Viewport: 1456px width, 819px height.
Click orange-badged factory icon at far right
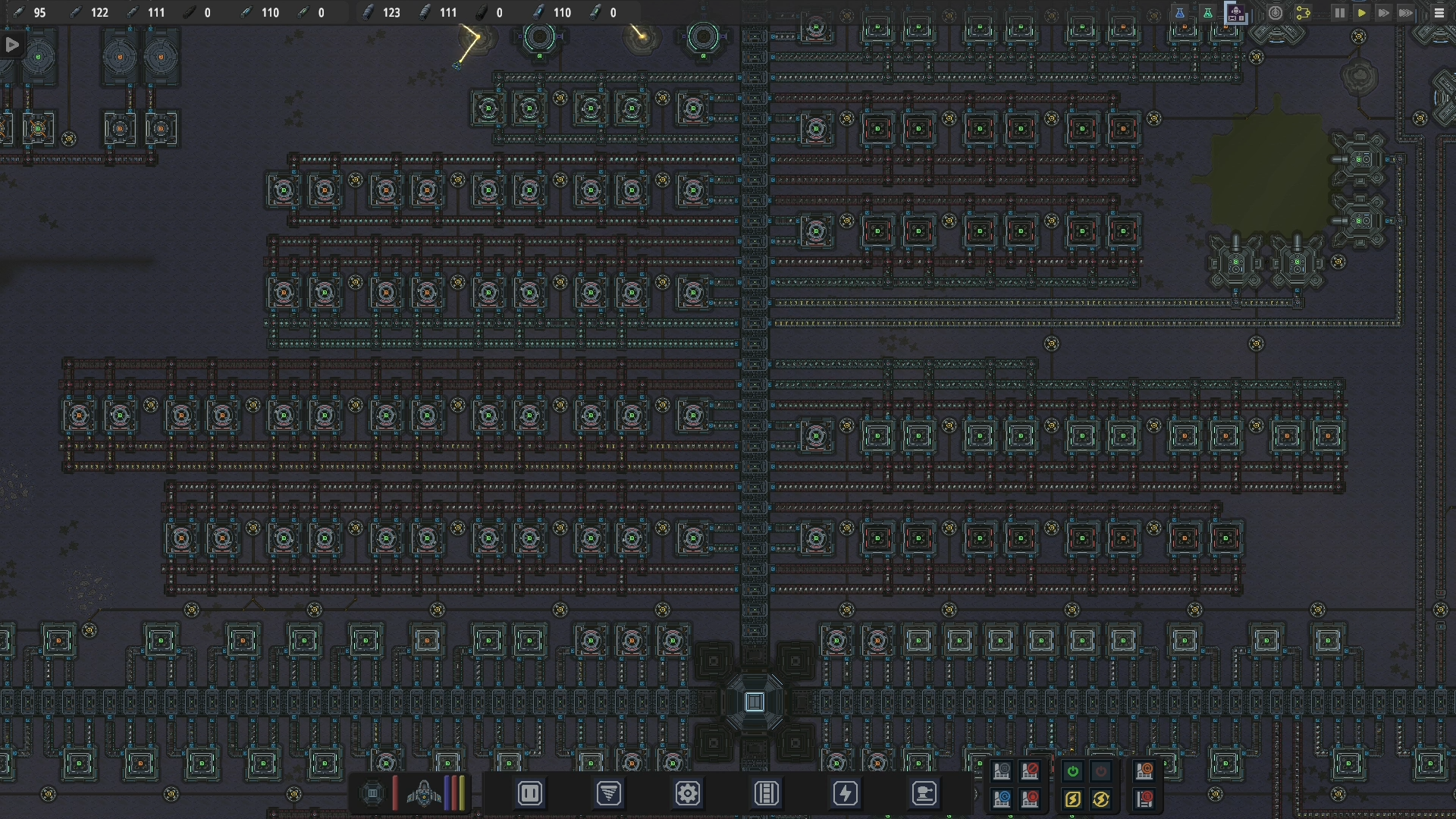tap(1144, 772)
